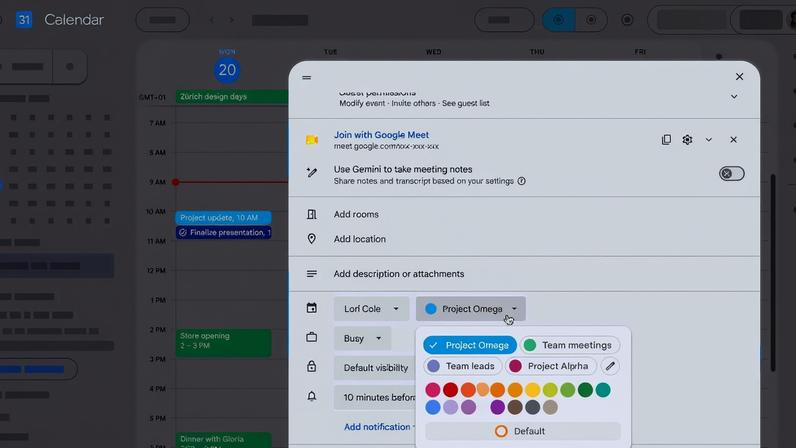Viewport: 796px width, 448px height.
Task: Click the Default color ring icon
Action: click(x=501, y=431)
